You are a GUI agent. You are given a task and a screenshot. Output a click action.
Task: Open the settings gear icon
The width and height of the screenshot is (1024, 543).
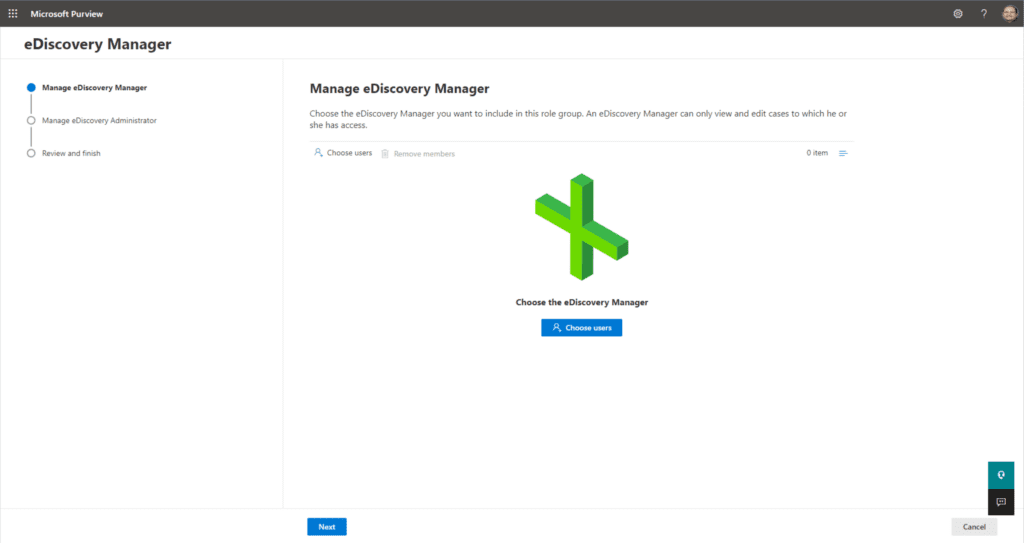957,14
